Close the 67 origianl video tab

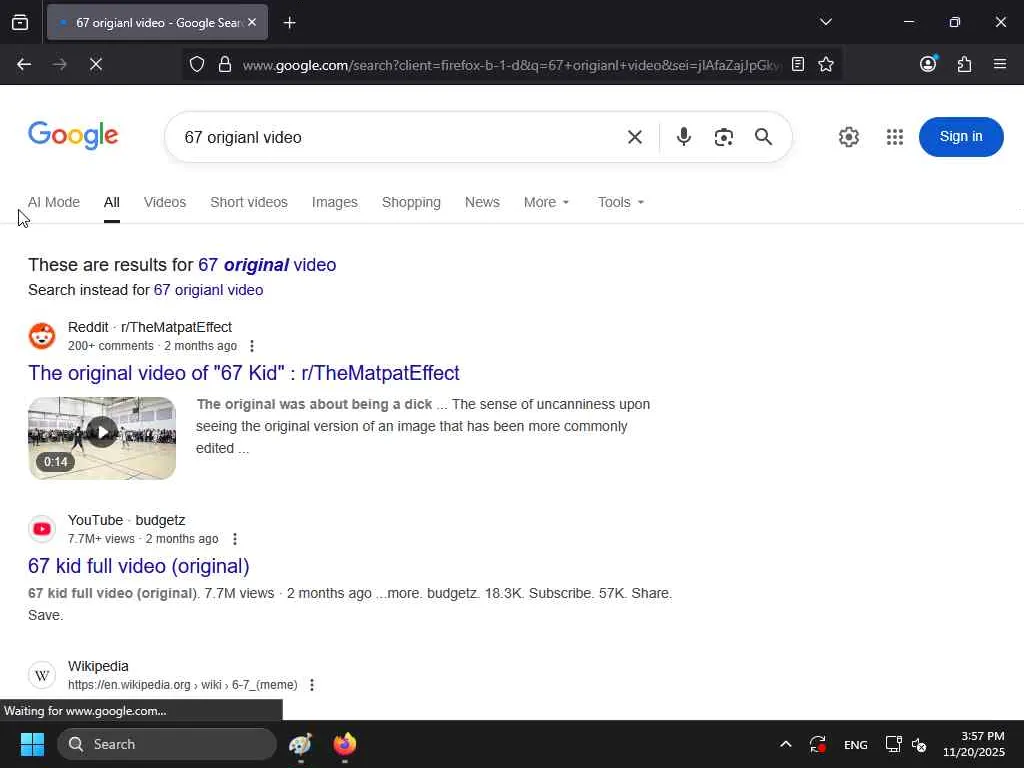(x=252, y=22)
